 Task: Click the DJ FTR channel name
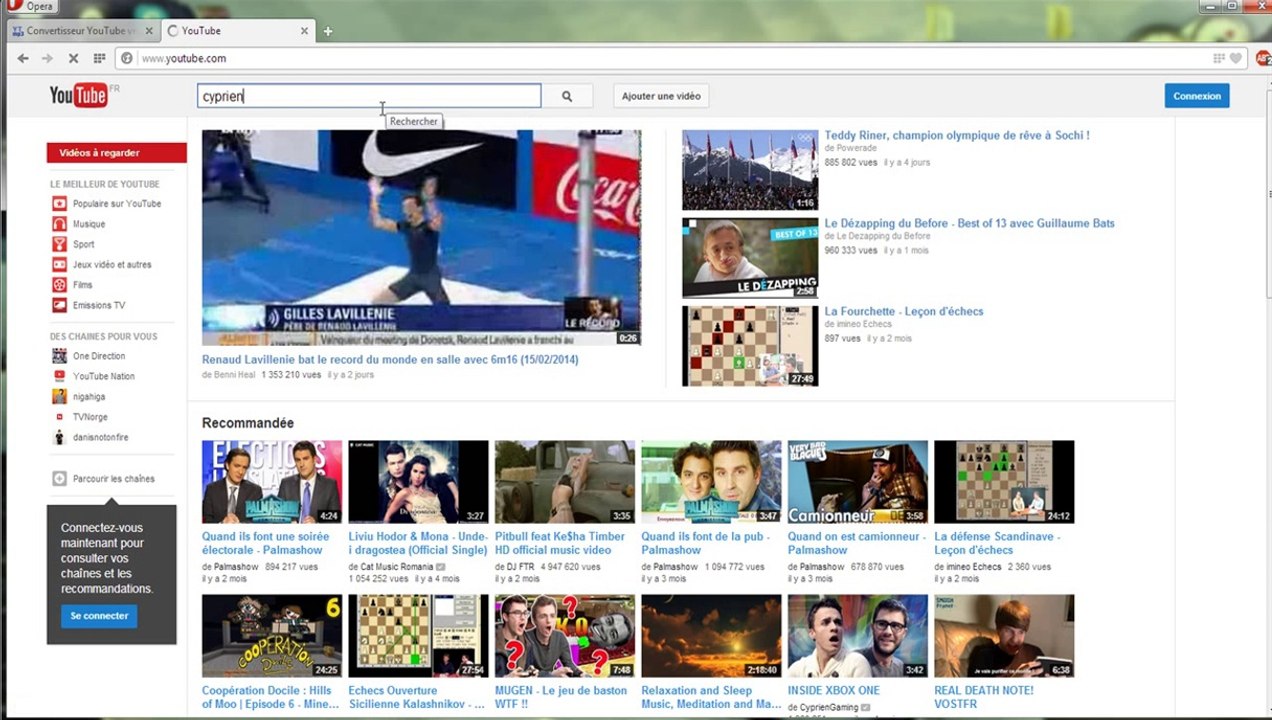(x=520, y=567)
